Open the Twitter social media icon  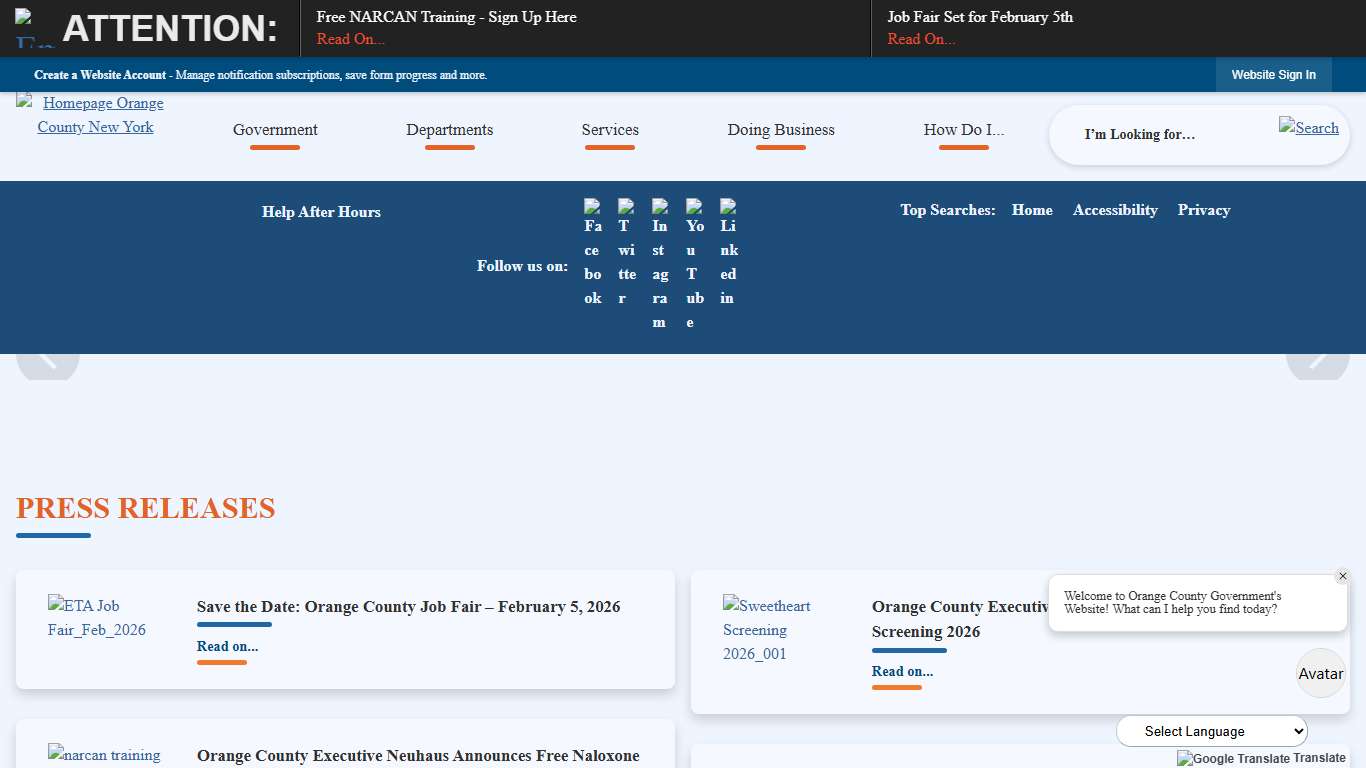point(626,252)
